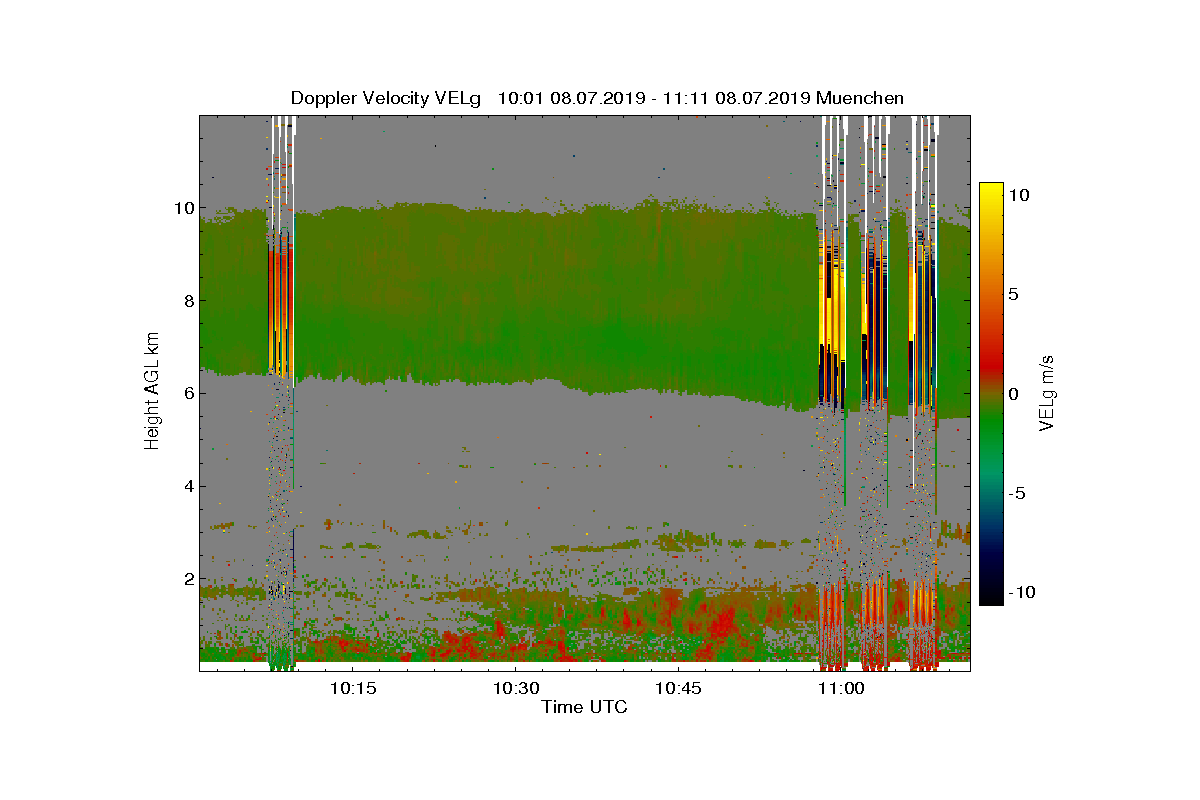This screenshot has width=1200, height=800.
Task: Click the 'Time UTC' axis label
Action: click(x=585, y=707)
